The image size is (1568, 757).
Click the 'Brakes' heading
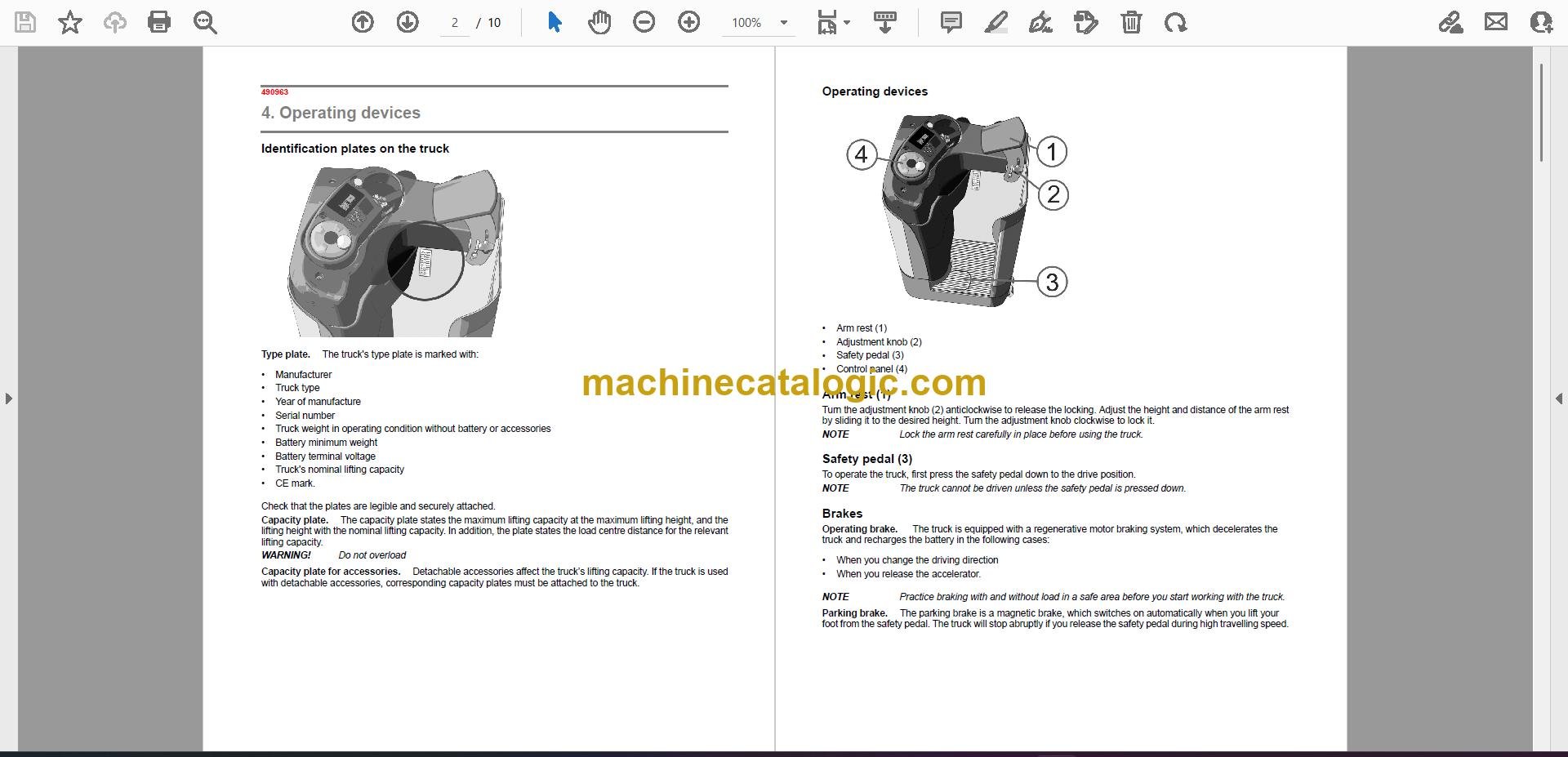tap(842, 514)
